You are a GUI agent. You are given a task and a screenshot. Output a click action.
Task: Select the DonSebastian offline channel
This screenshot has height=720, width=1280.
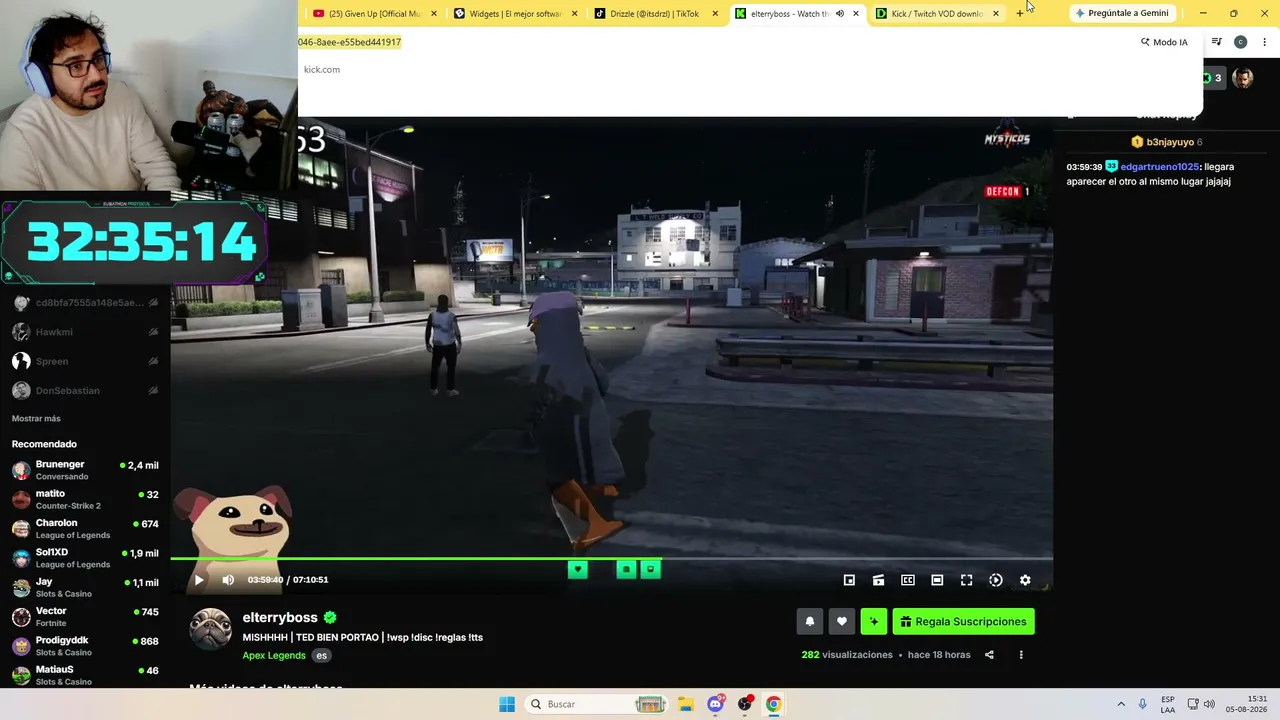(85, 390)
